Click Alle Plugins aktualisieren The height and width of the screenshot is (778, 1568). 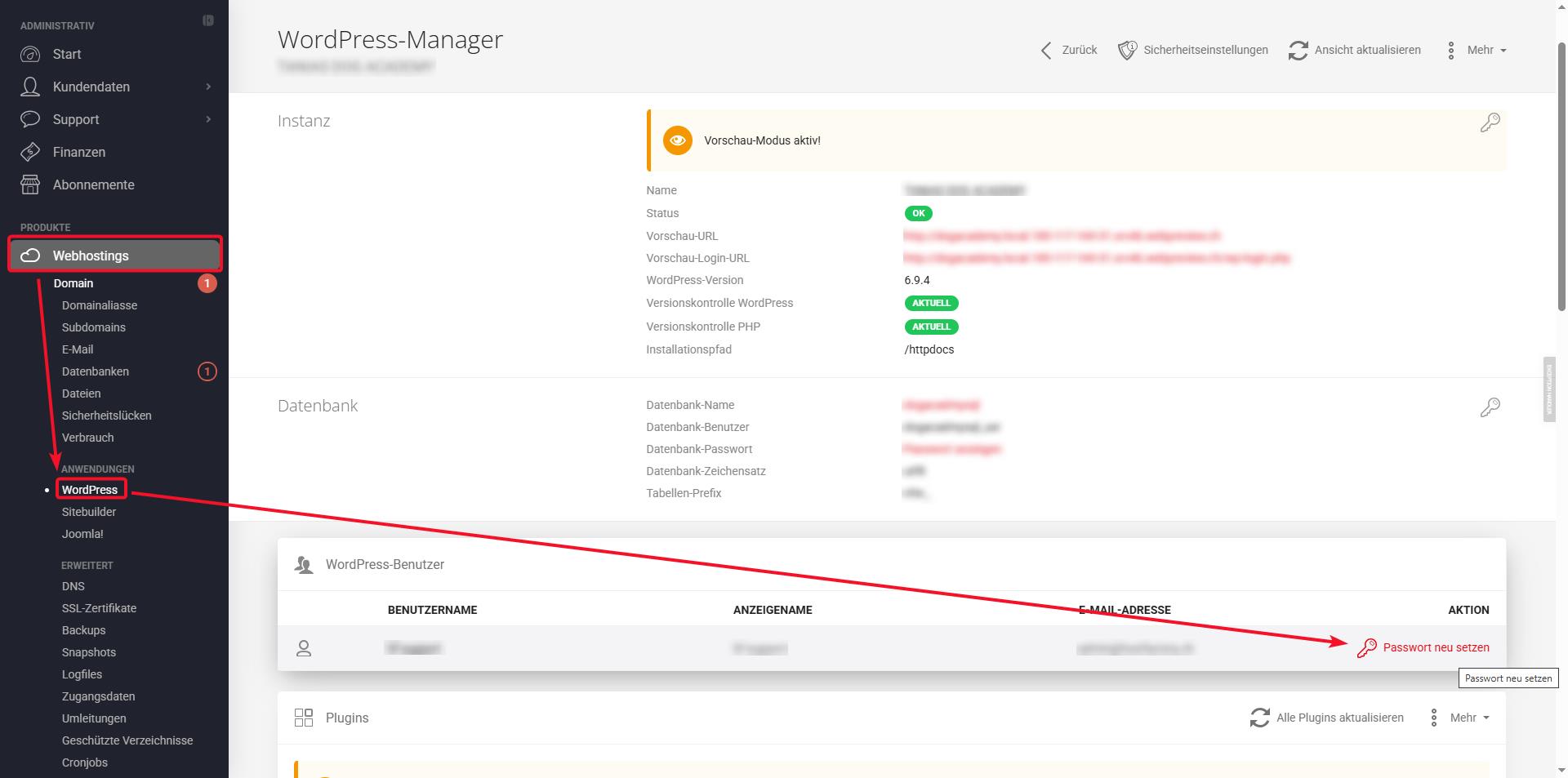coord(1327,718)
